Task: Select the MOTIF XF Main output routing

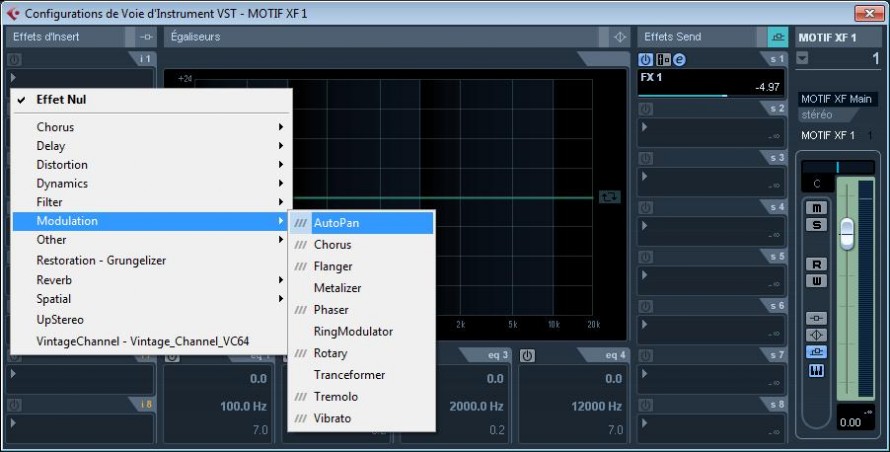Action: click(837, 99)
